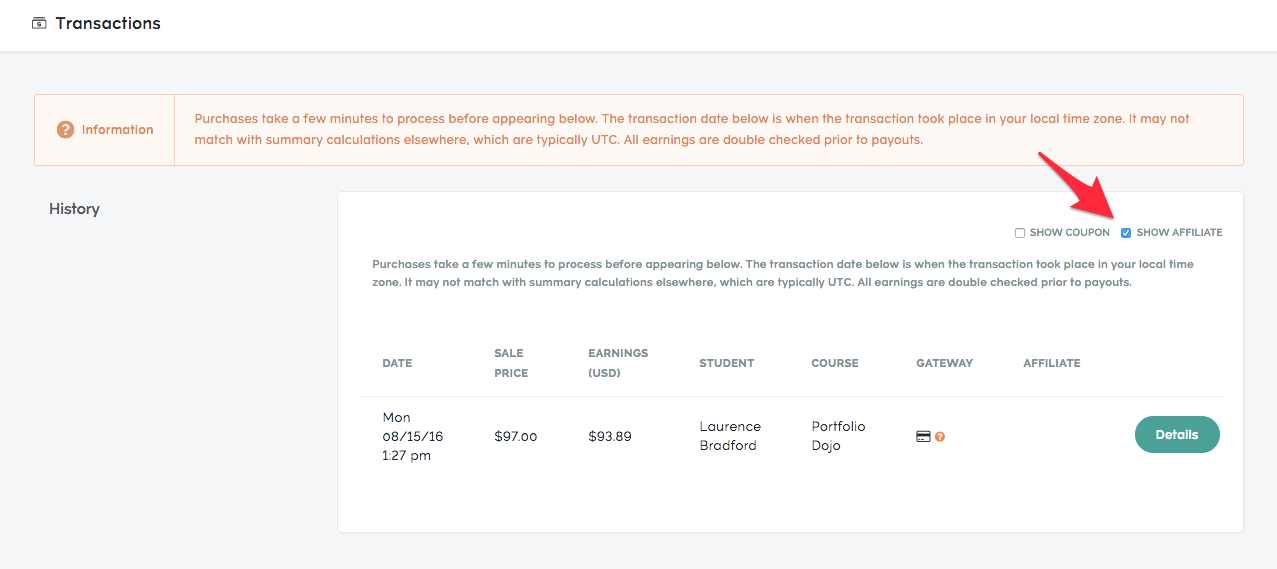
Task: Enable the Show Coupon checkbox
Action: (1020, 233)
